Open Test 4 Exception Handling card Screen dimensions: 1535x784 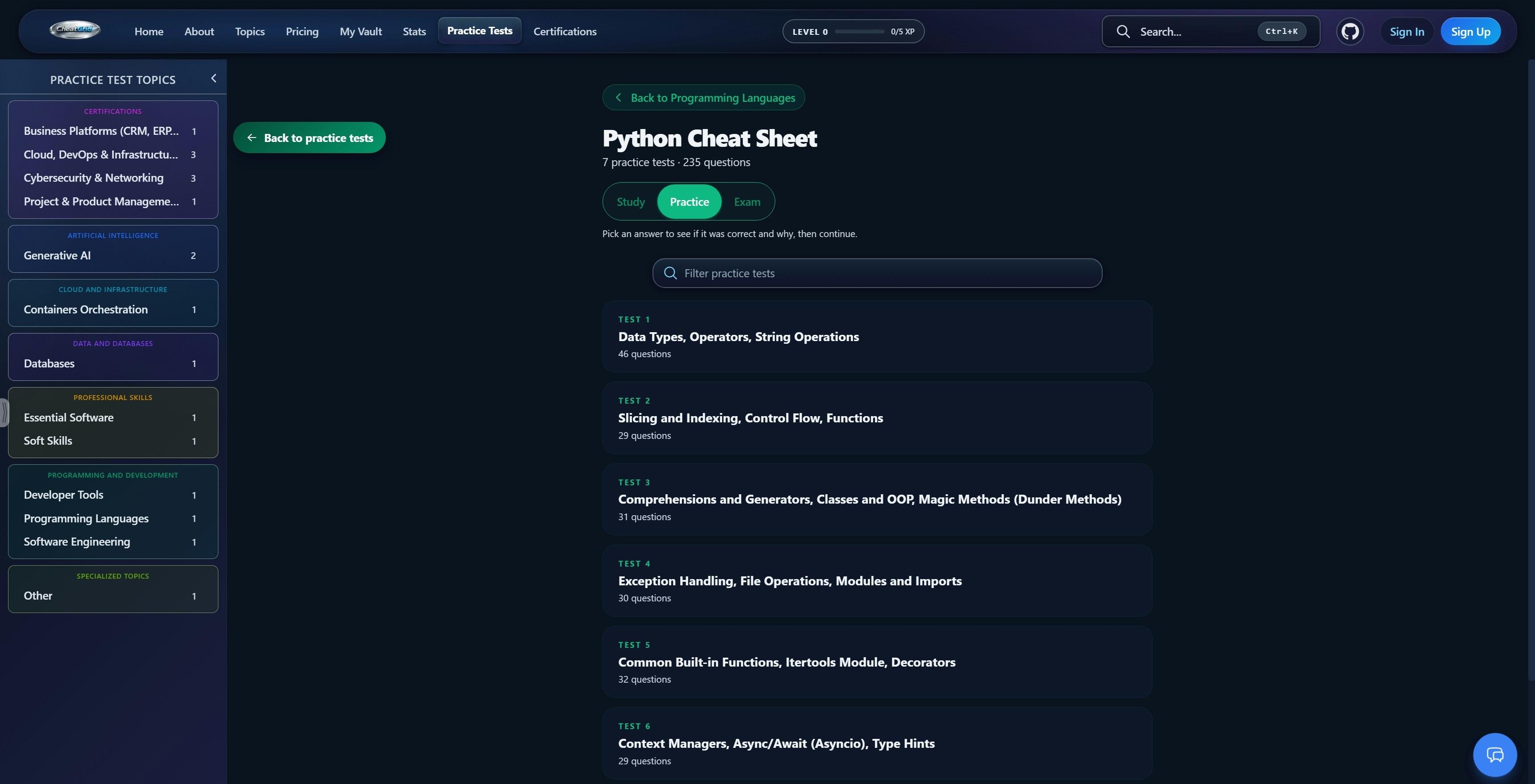[x=877, y=580]
